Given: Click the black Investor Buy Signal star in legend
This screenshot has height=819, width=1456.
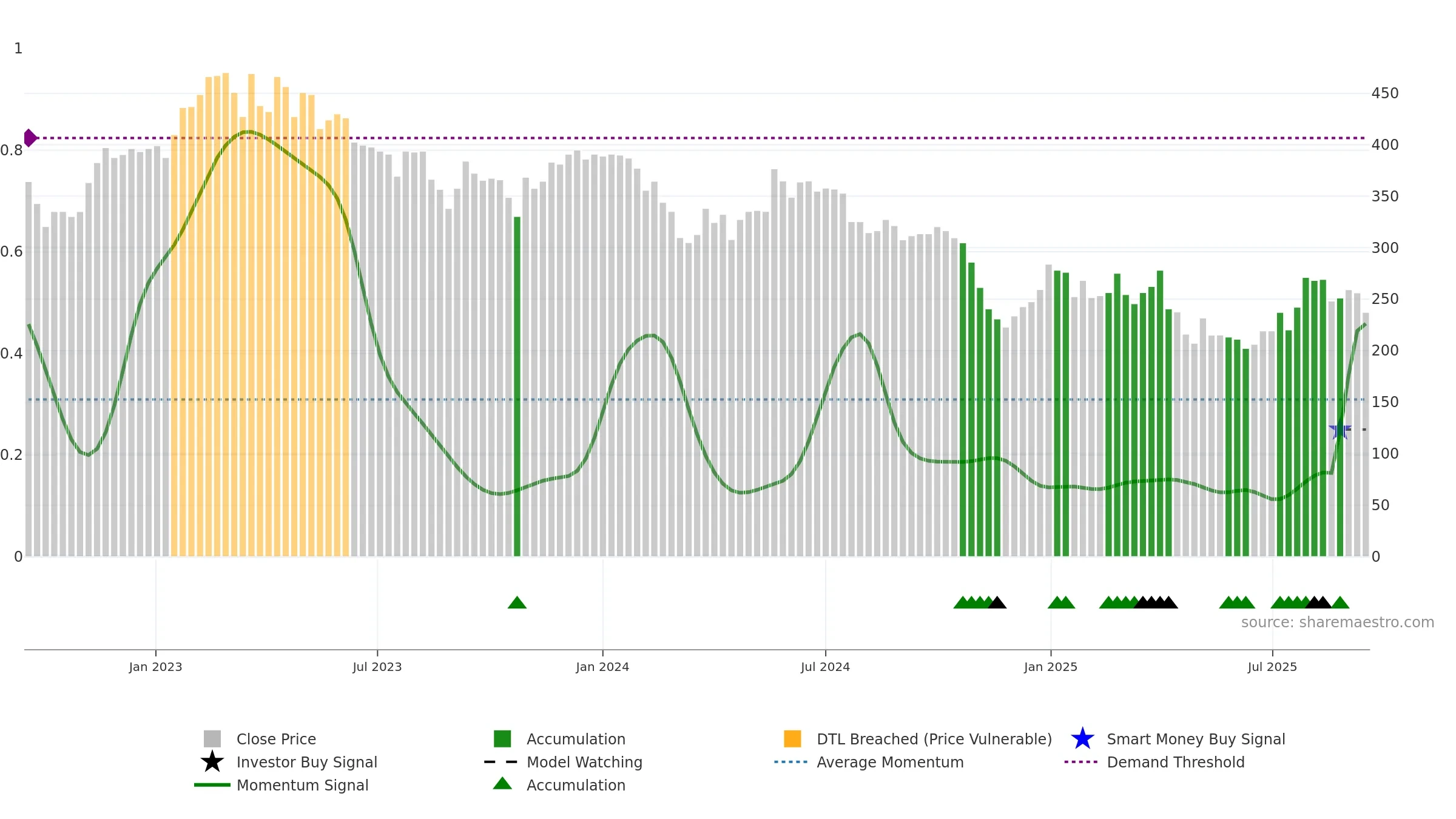Looking at the screenshot, I should point(212,761).
